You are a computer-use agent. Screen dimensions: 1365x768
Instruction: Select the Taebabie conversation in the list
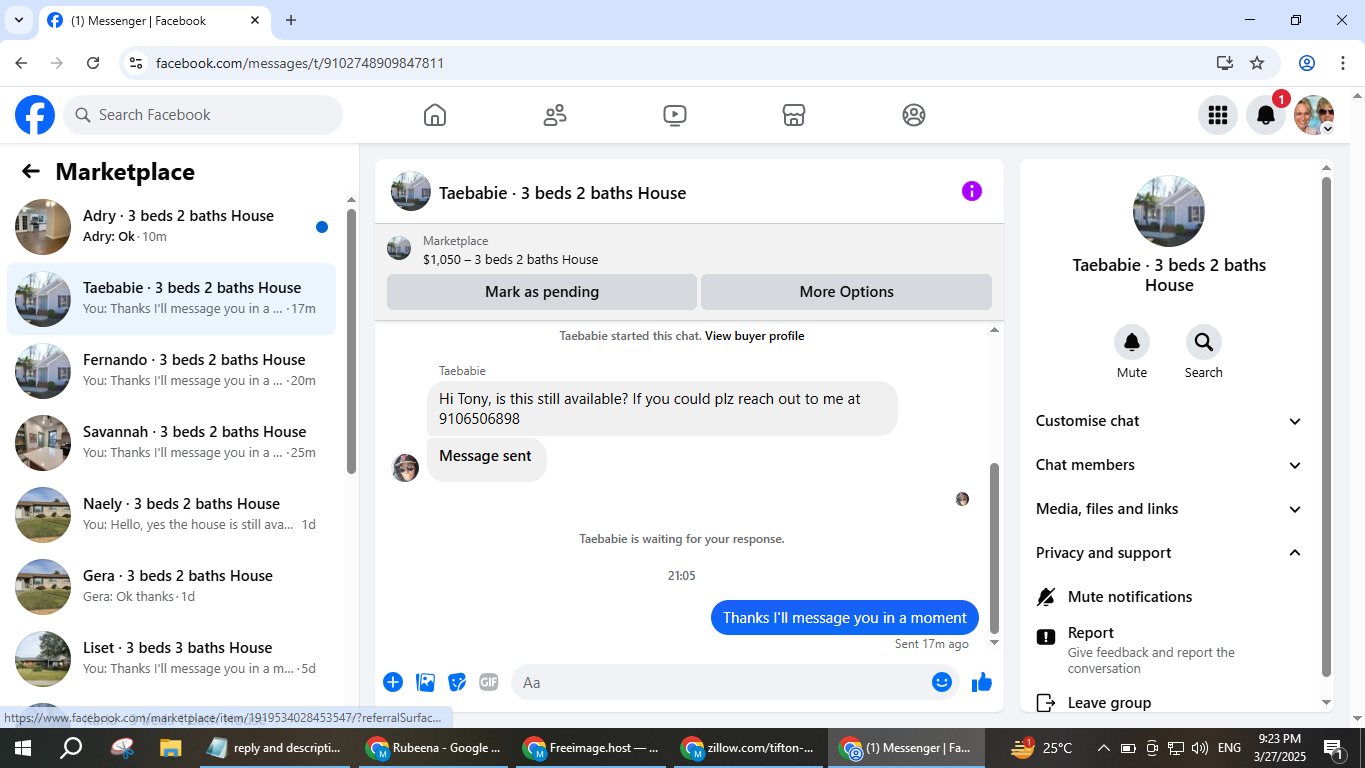[172, 298]
